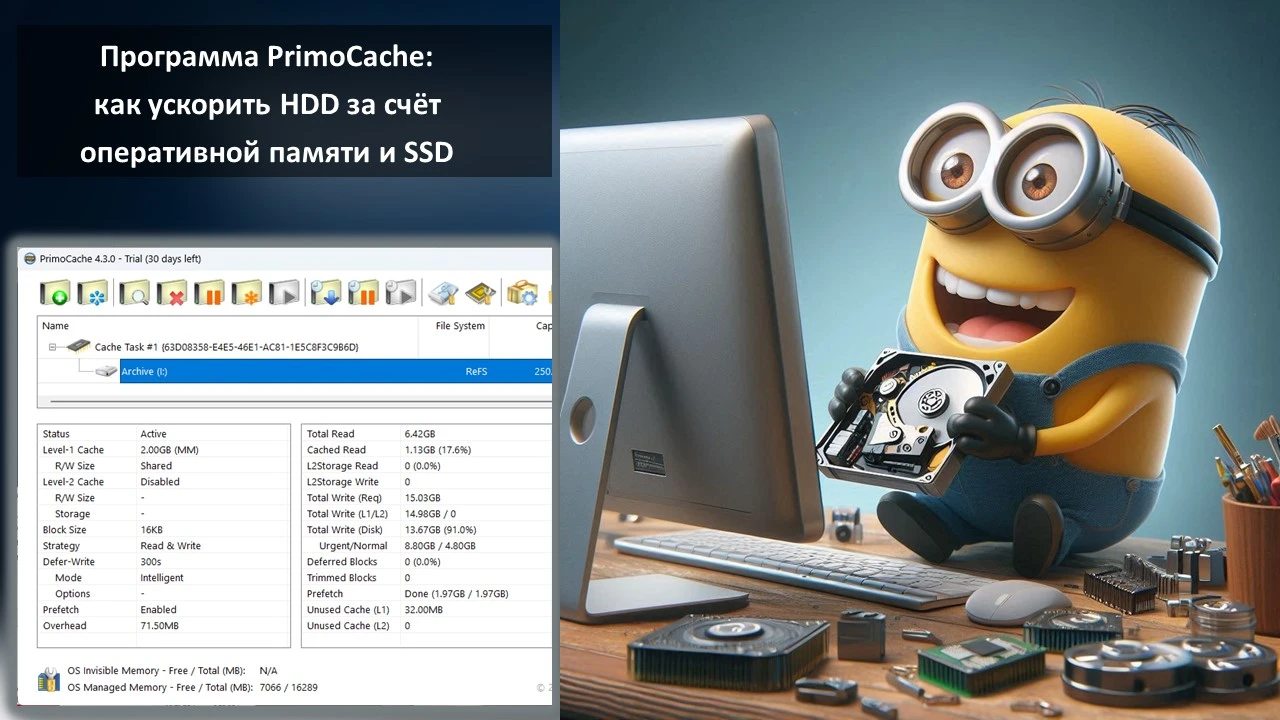Image resolution: width=1280 pixels, height=720 pixels.
Task: Click the Trimmed Blocks label
Action: coord(342,578)
